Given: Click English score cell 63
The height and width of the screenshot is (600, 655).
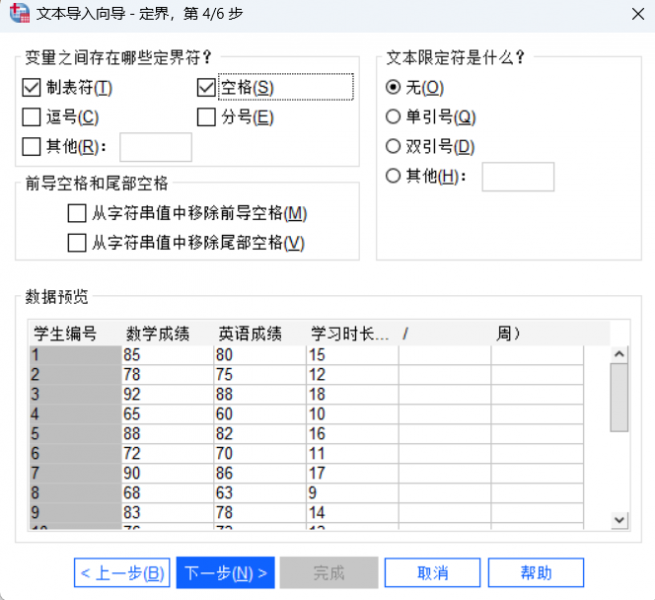Looking at the screenshot, I should tap(260, 493).
